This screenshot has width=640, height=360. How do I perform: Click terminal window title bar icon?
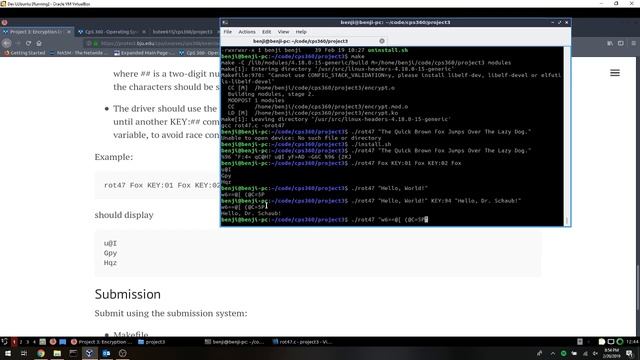225,22
